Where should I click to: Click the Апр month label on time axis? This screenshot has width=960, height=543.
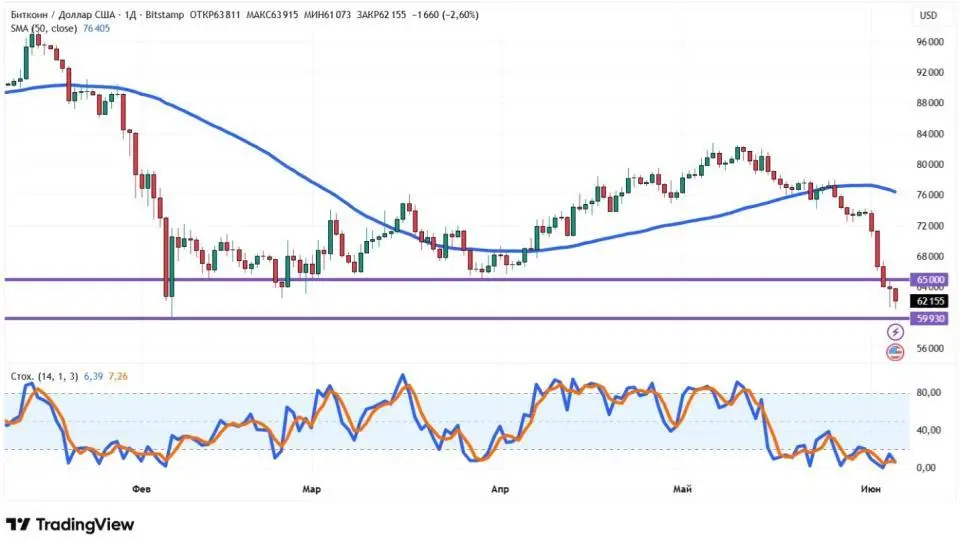tap(500, 489)
